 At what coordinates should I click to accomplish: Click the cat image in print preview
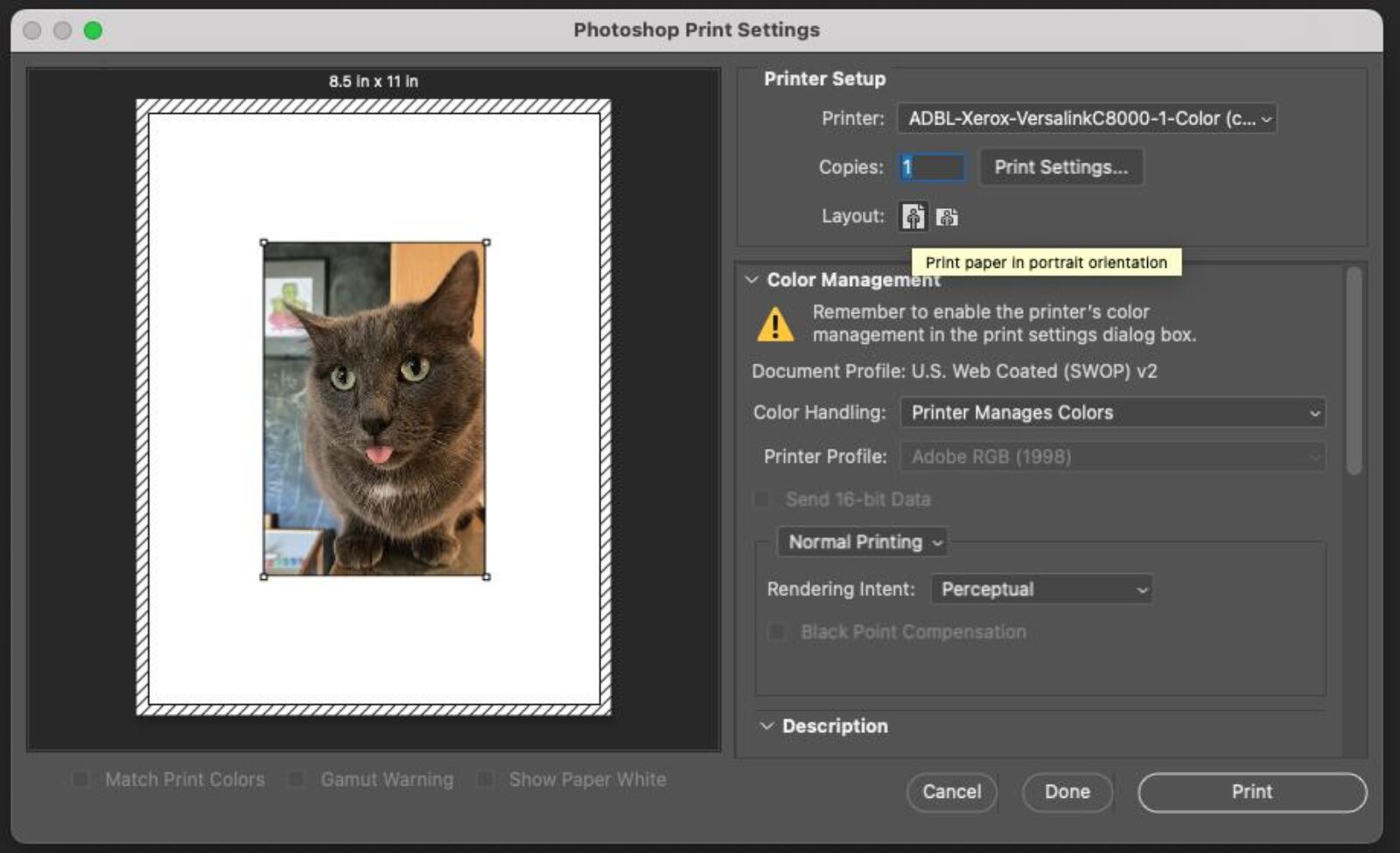click(374, 409)
